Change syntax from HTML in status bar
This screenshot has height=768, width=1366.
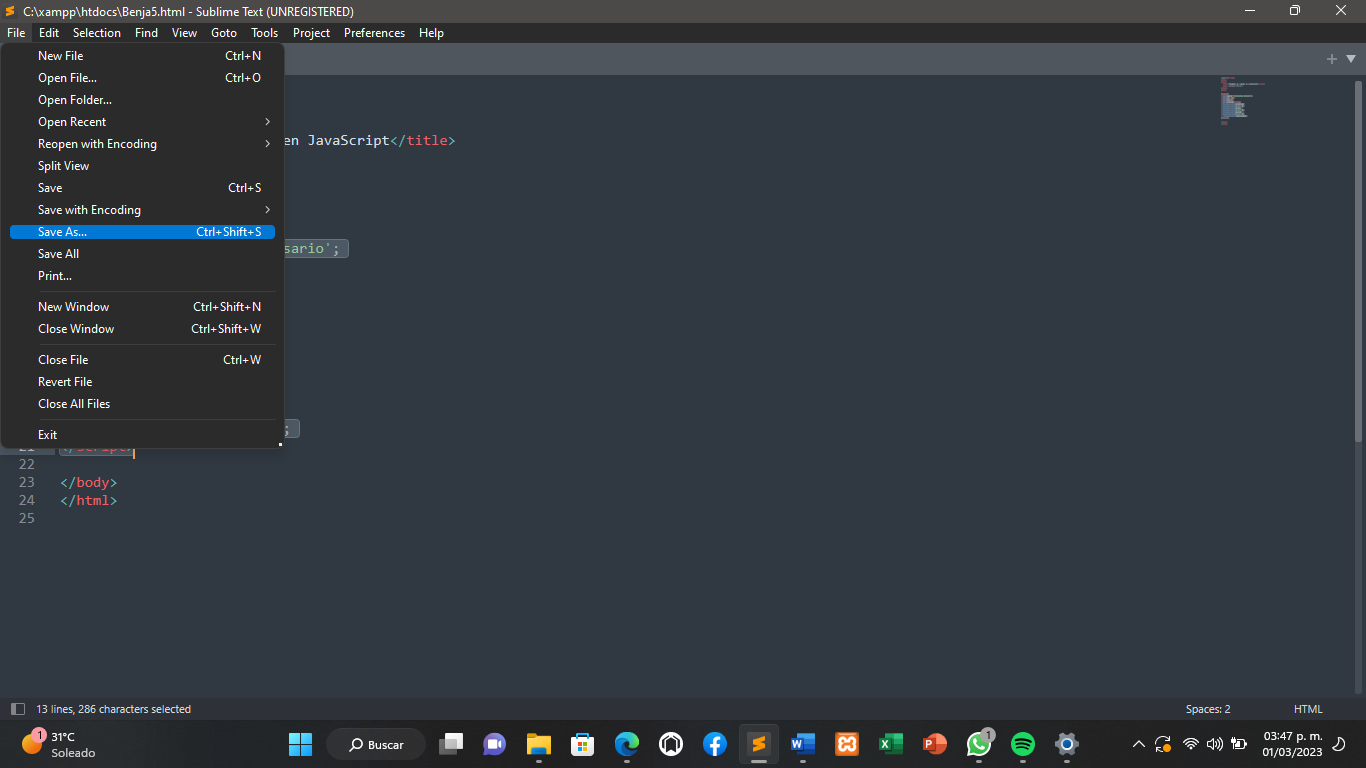1308,709
